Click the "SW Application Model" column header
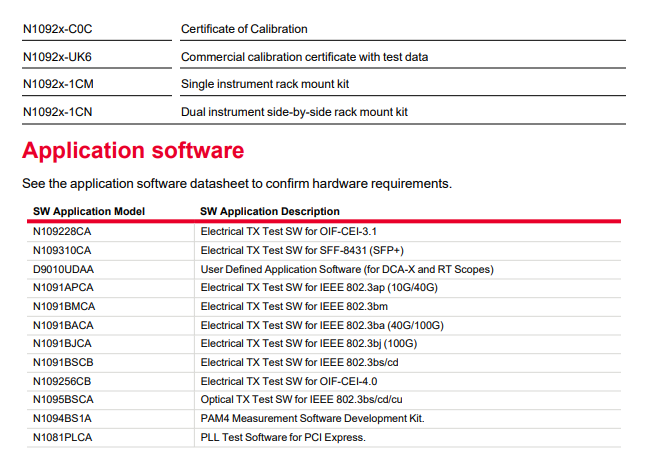660x473 pixels. (x=89, y=211)
